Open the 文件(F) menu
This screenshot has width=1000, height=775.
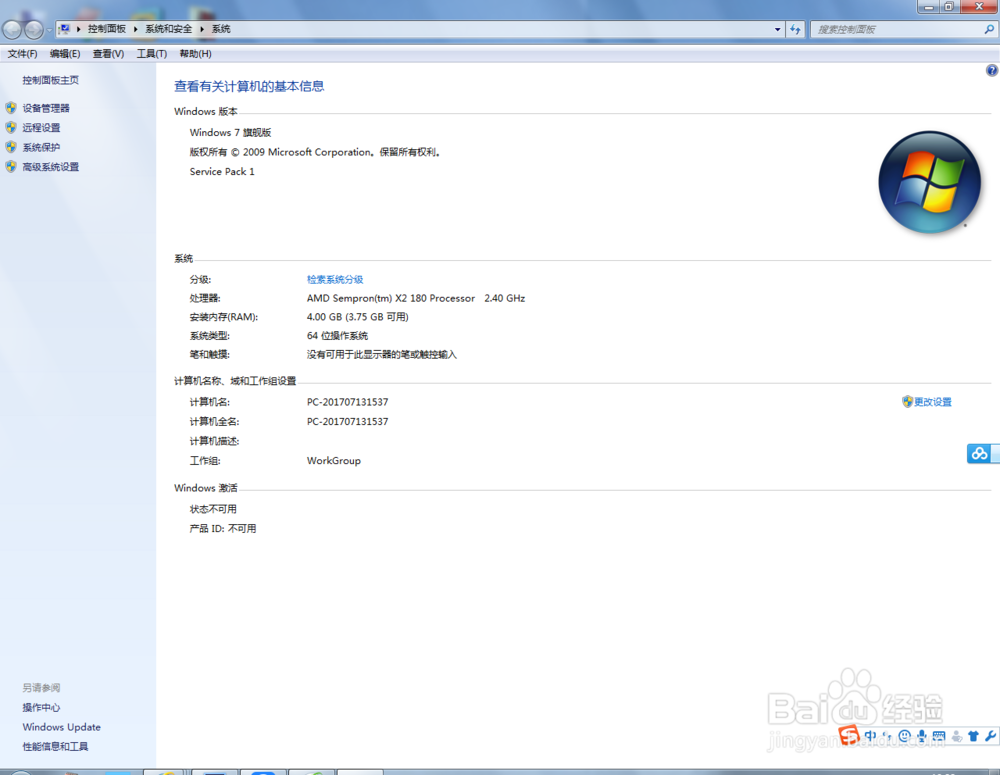point(22,54)
